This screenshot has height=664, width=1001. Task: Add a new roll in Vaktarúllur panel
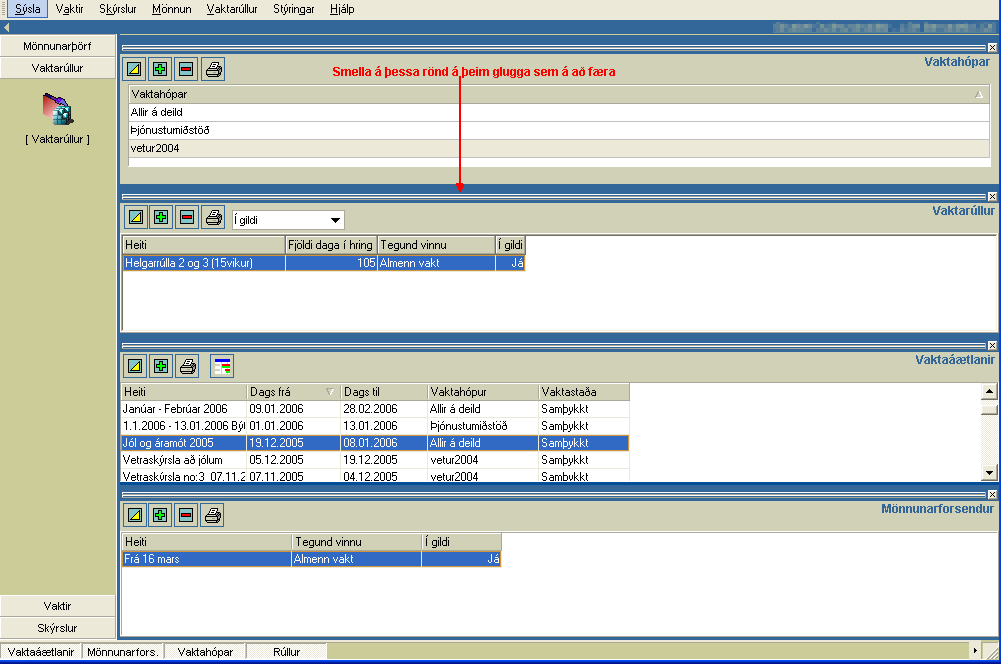(x=161, y=217)
